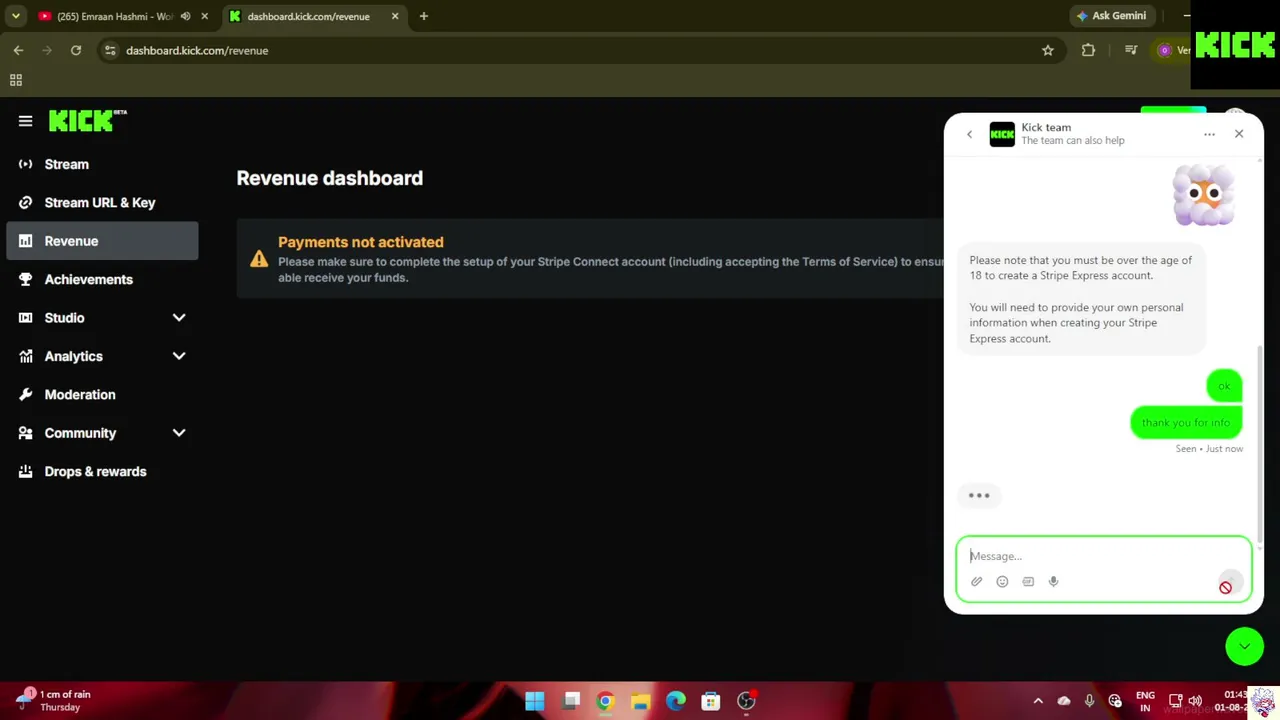Screen dimensions: 1280x720
Task: Click the Kick logo in the dashboard header
Action: (x=87, y=120)
